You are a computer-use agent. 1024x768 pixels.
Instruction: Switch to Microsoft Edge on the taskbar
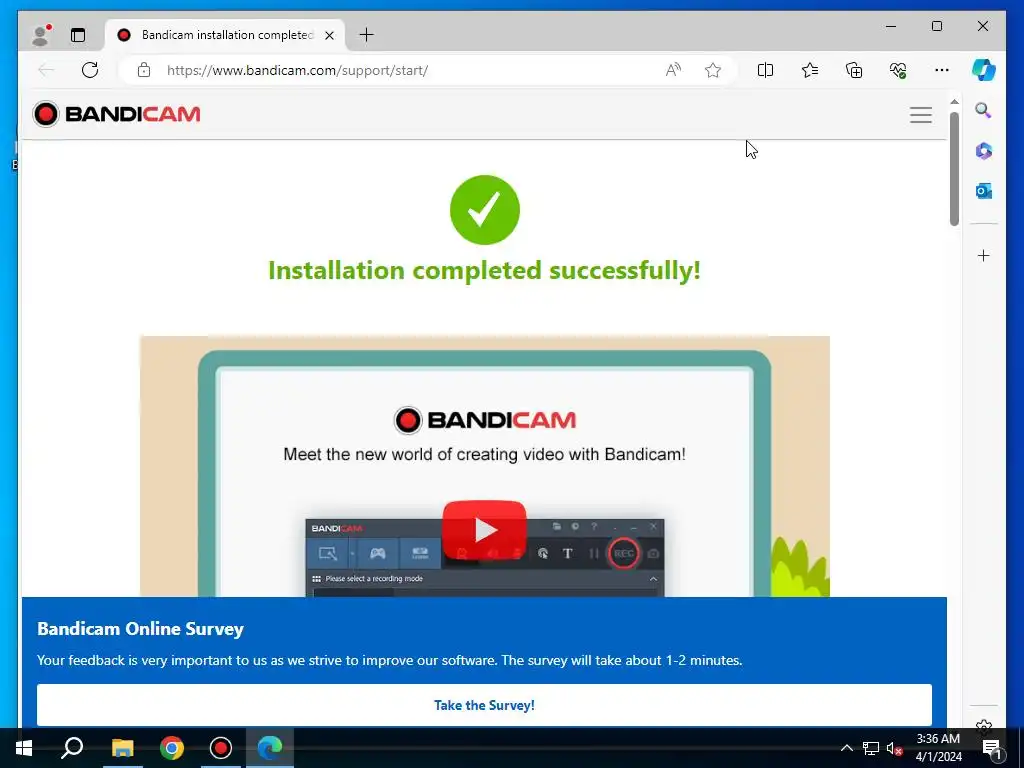tap(270, 748)
